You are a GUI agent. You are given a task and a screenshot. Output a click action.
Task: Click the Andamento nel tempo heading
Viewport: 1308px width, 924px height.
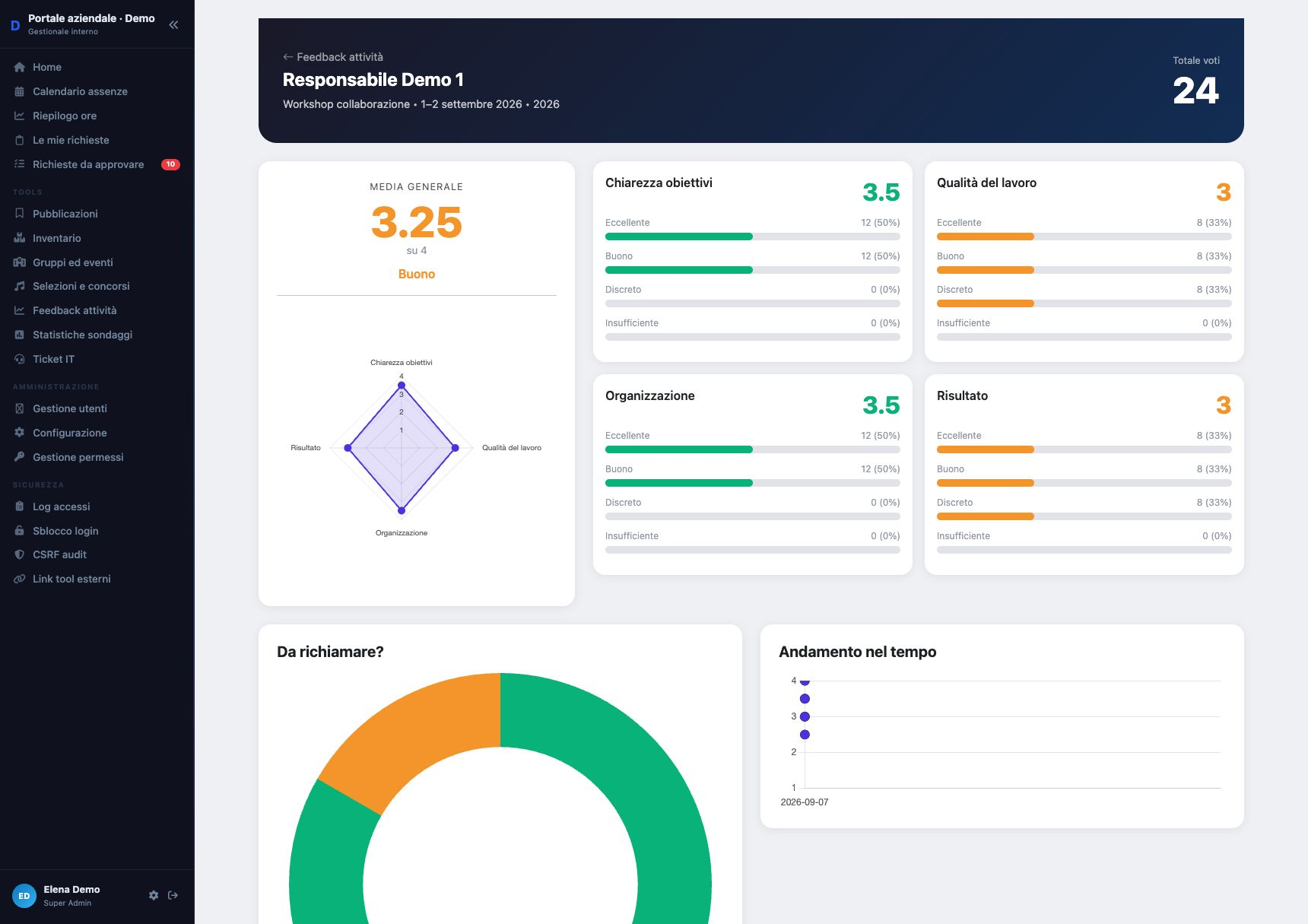click(x=858, y=652)
